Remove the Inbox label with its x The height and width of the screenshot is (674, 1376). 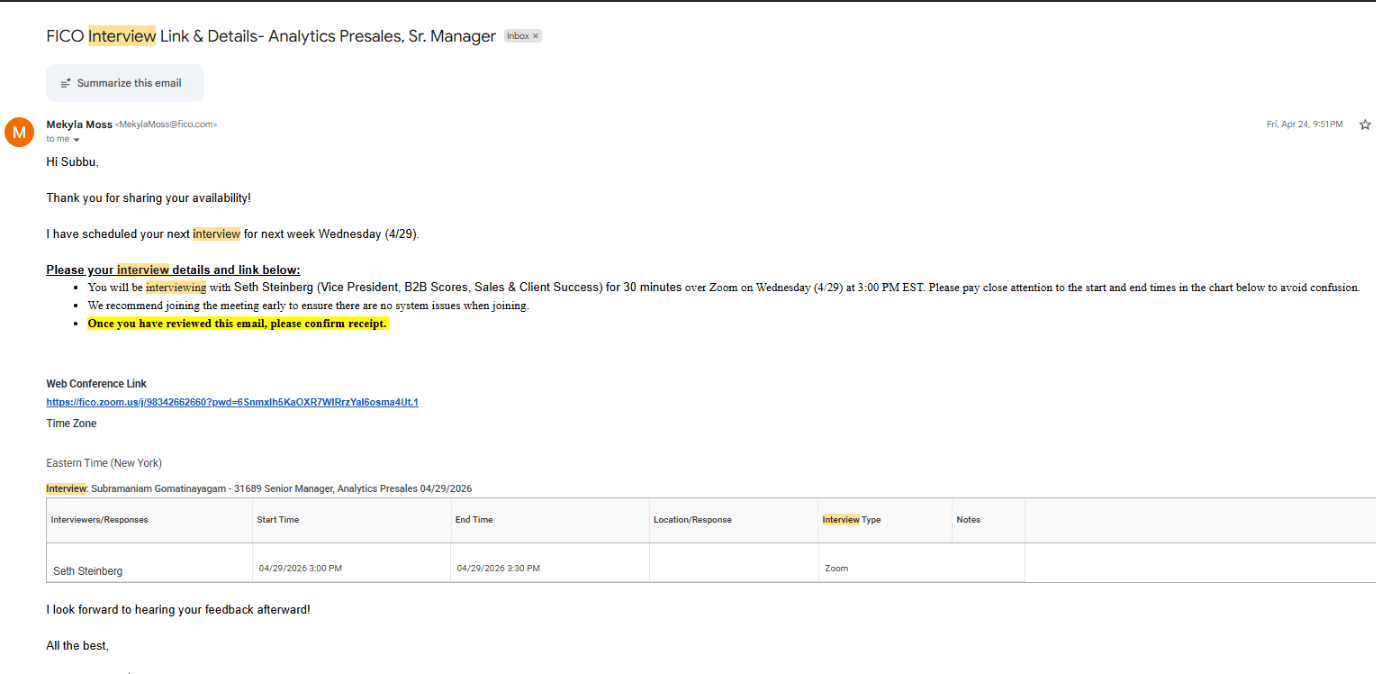(x=535, y=36)
